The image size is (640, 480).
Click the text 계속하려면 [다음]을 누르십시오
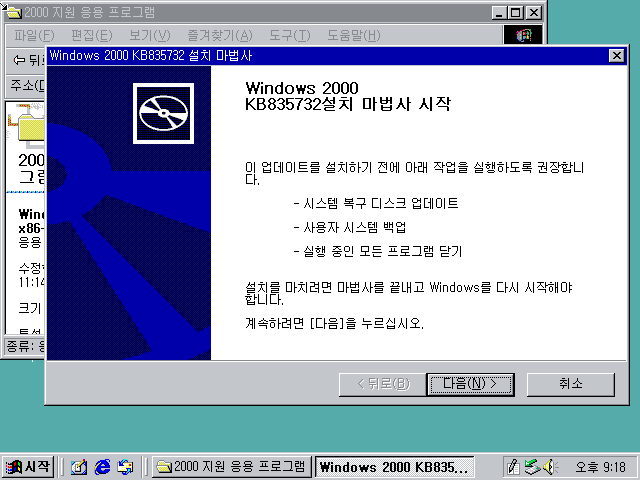[334, 323]
